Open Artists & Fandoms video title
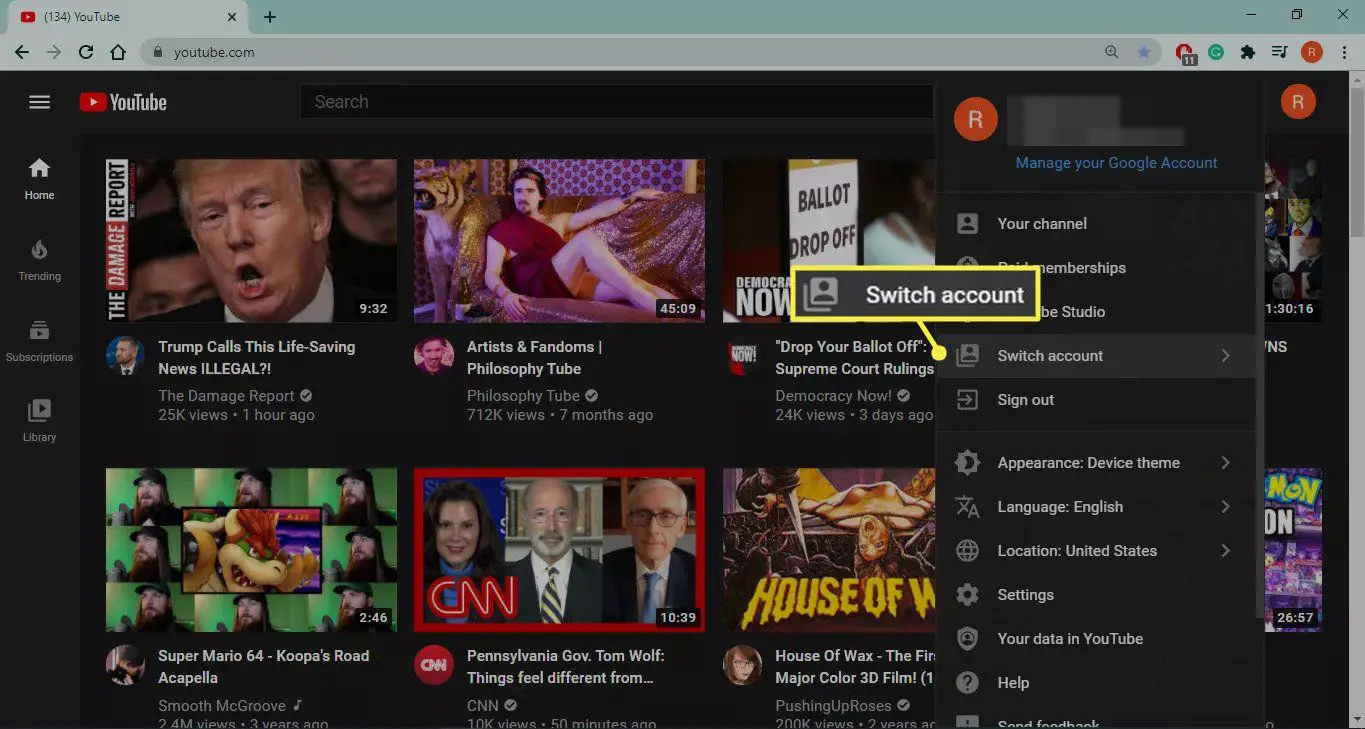 tap(534, 358)
